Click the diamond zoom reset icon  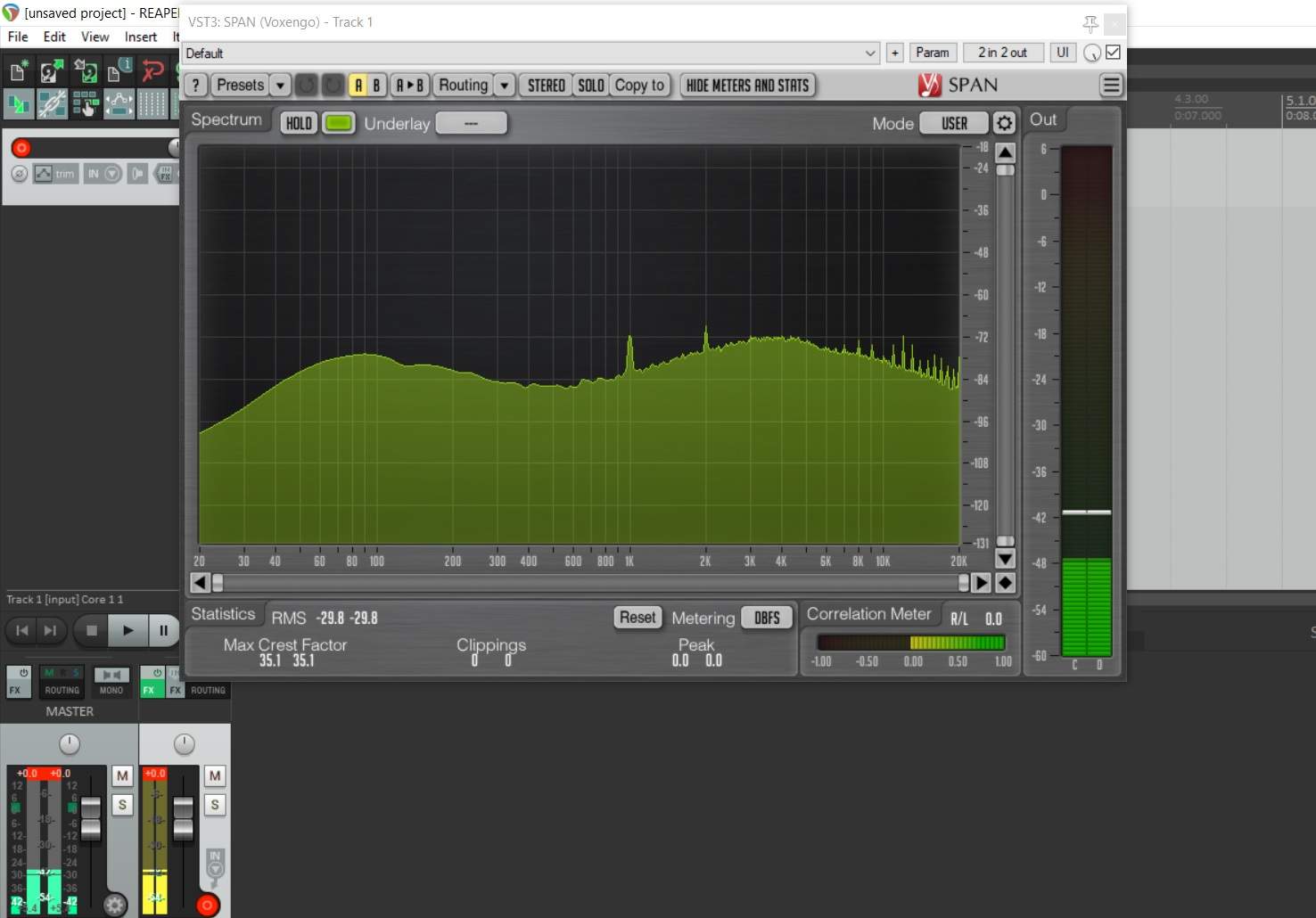pos(1006,583)
